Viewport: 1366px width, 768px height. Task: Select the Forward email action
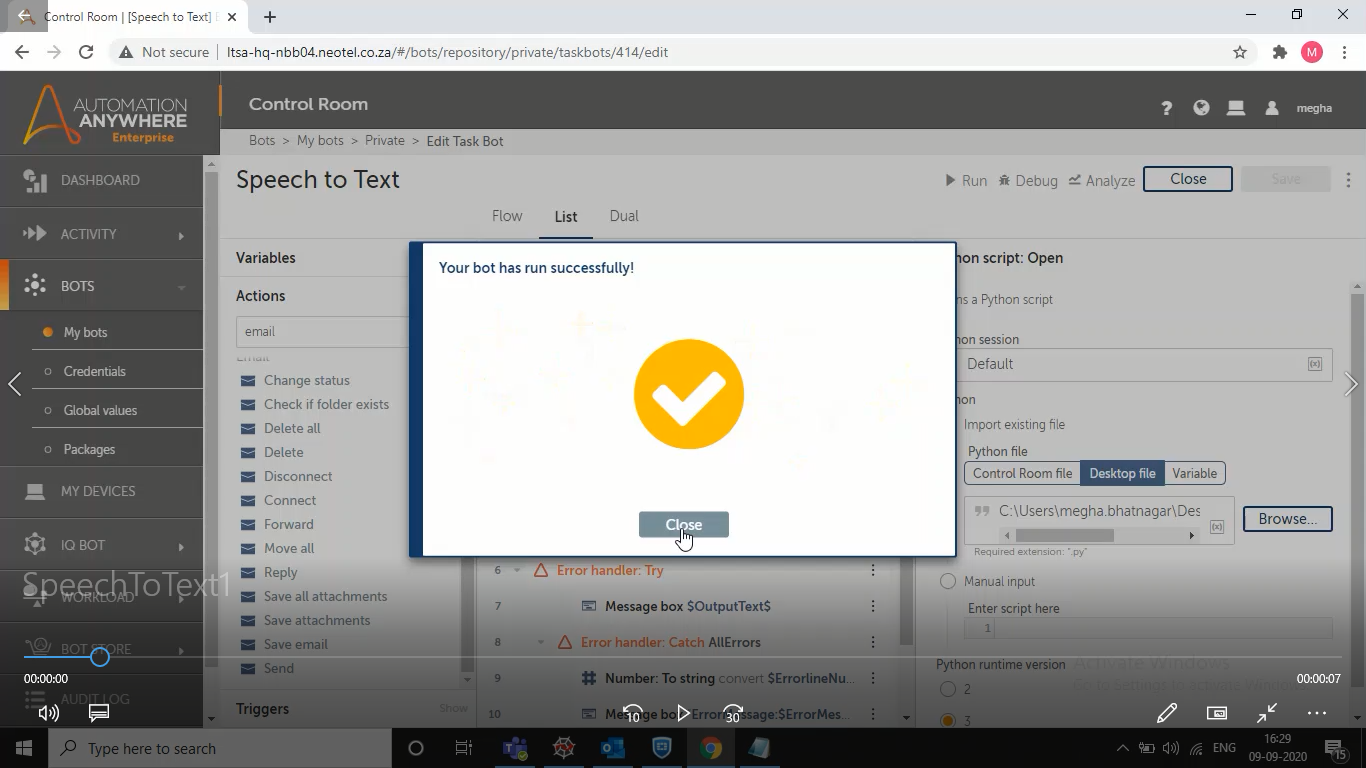click(x=288, y=524)
